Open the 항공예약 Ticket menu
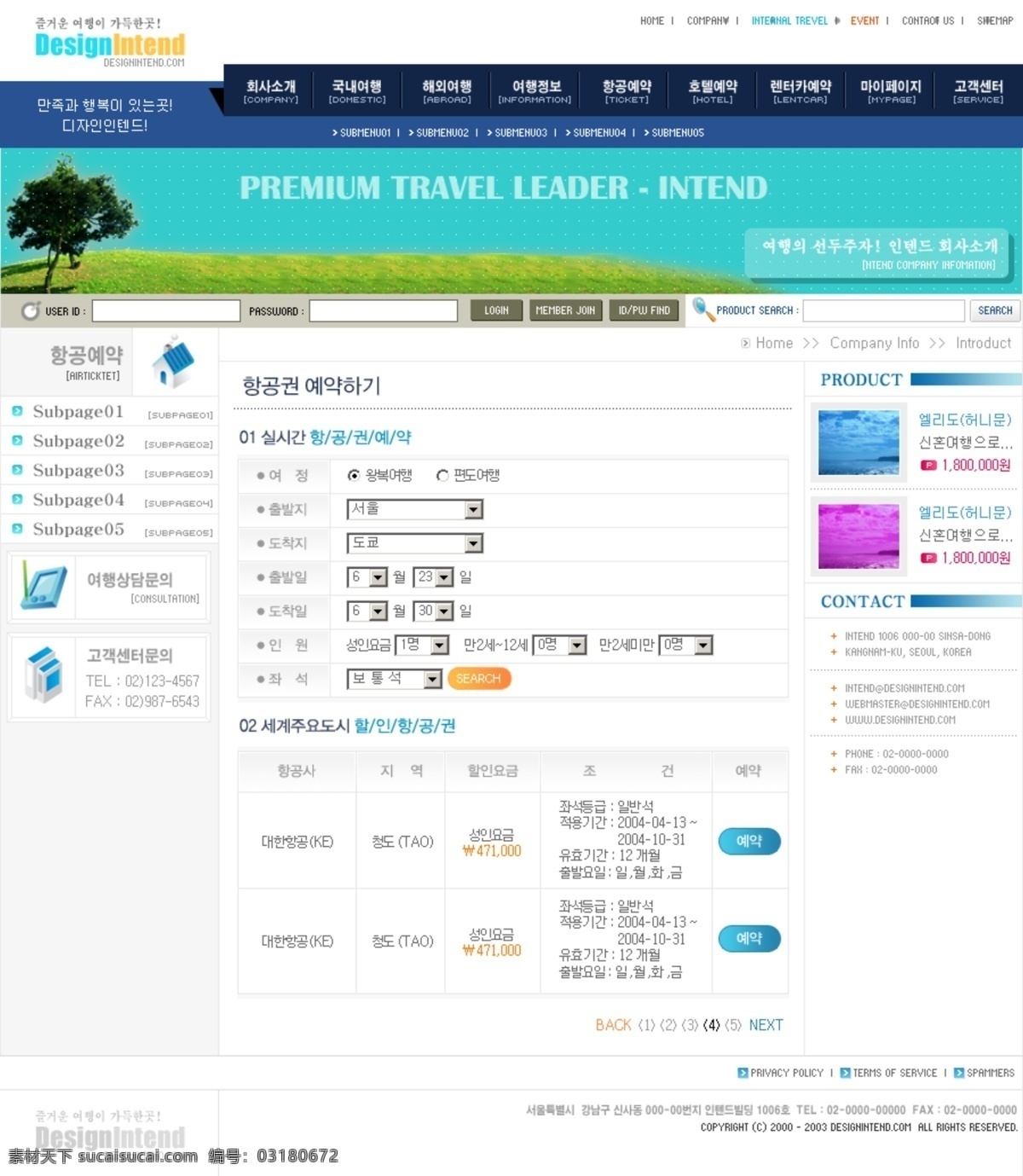The height and width of the screenshot is (1176, 1023). pos(627,90)
